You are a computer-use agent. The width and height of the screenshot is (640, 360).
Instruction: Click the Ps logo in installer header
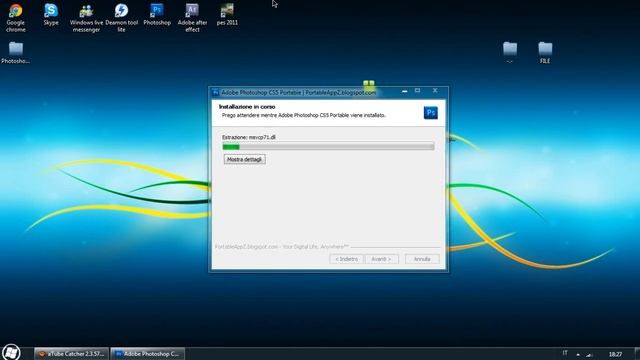(431, 113)
